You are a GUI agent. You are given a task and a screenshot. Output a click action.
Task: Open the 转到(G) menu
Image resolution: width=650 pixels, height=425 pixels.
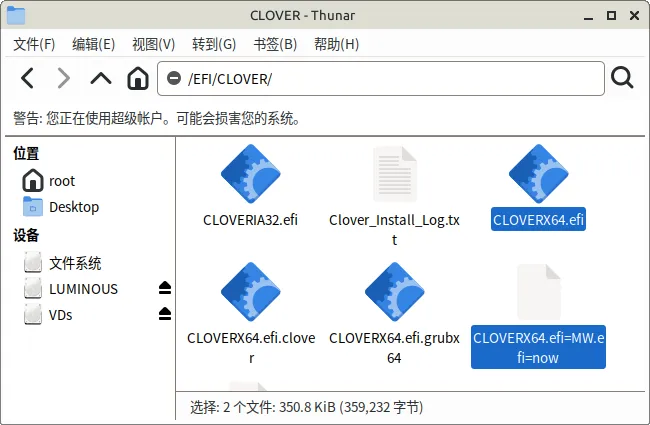[214, 44]
